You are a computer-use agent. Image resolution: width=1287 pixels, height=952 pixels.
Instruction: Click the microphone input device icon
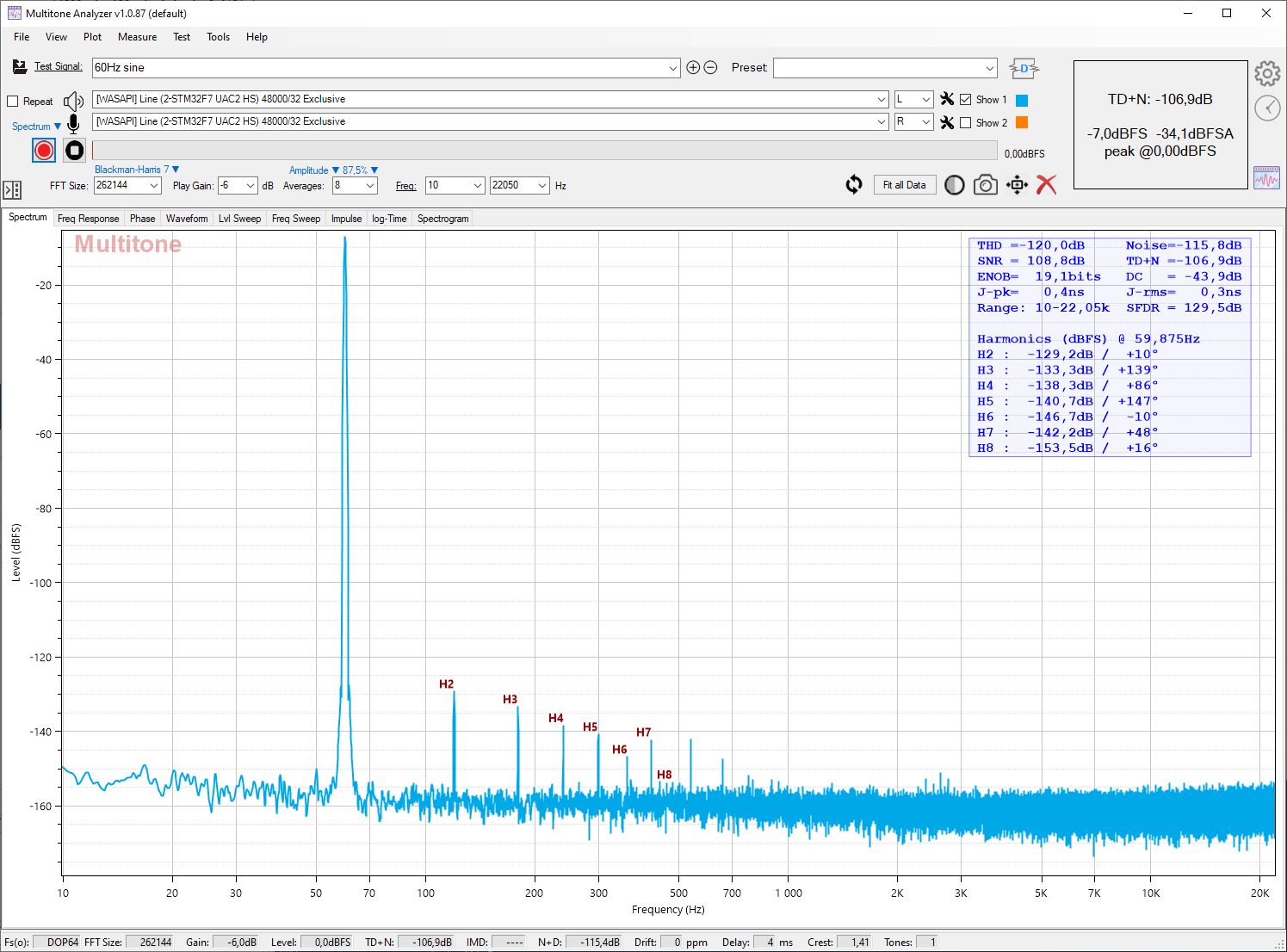pos(73,124)
